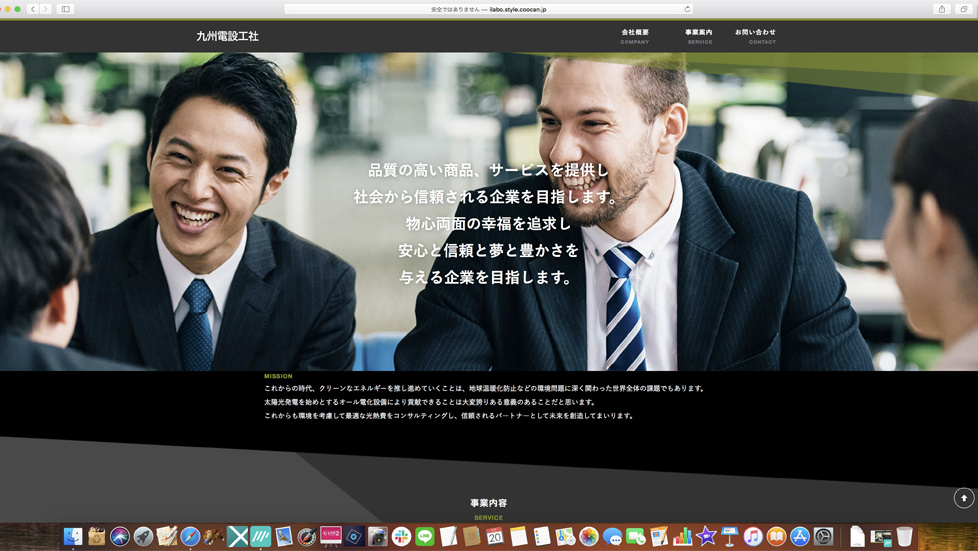Open Trash in the Dock

[x=904, y=536]
